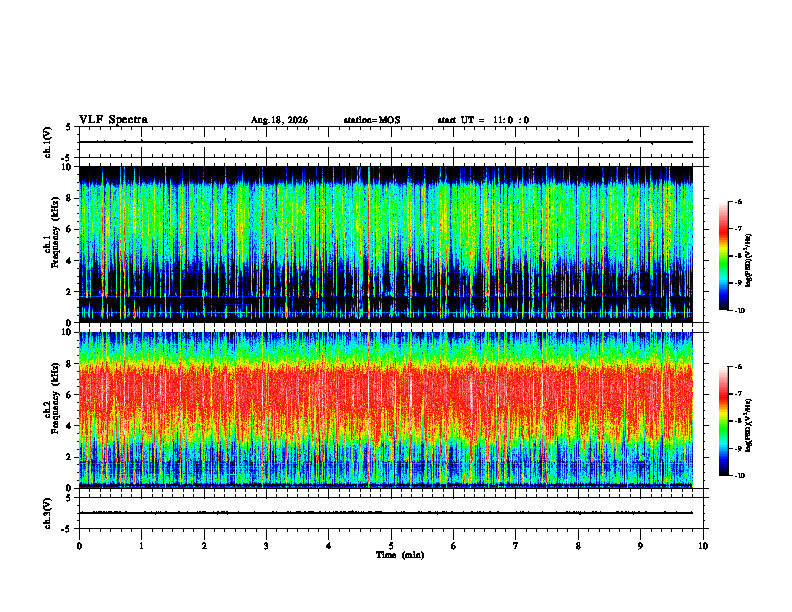Click time axis tick label "7"

516,546
